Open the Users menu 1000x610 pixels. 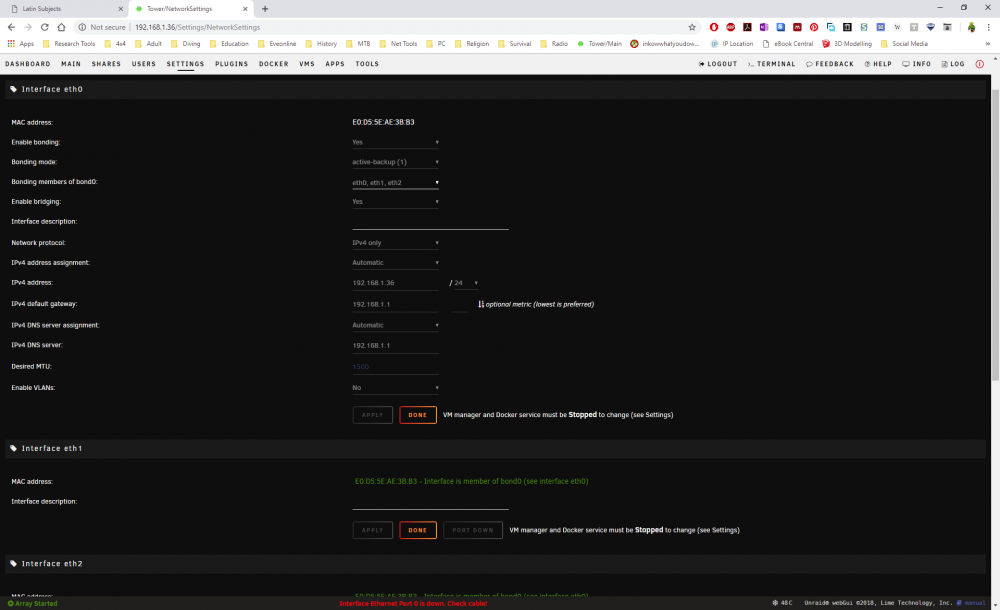point(143,64)
